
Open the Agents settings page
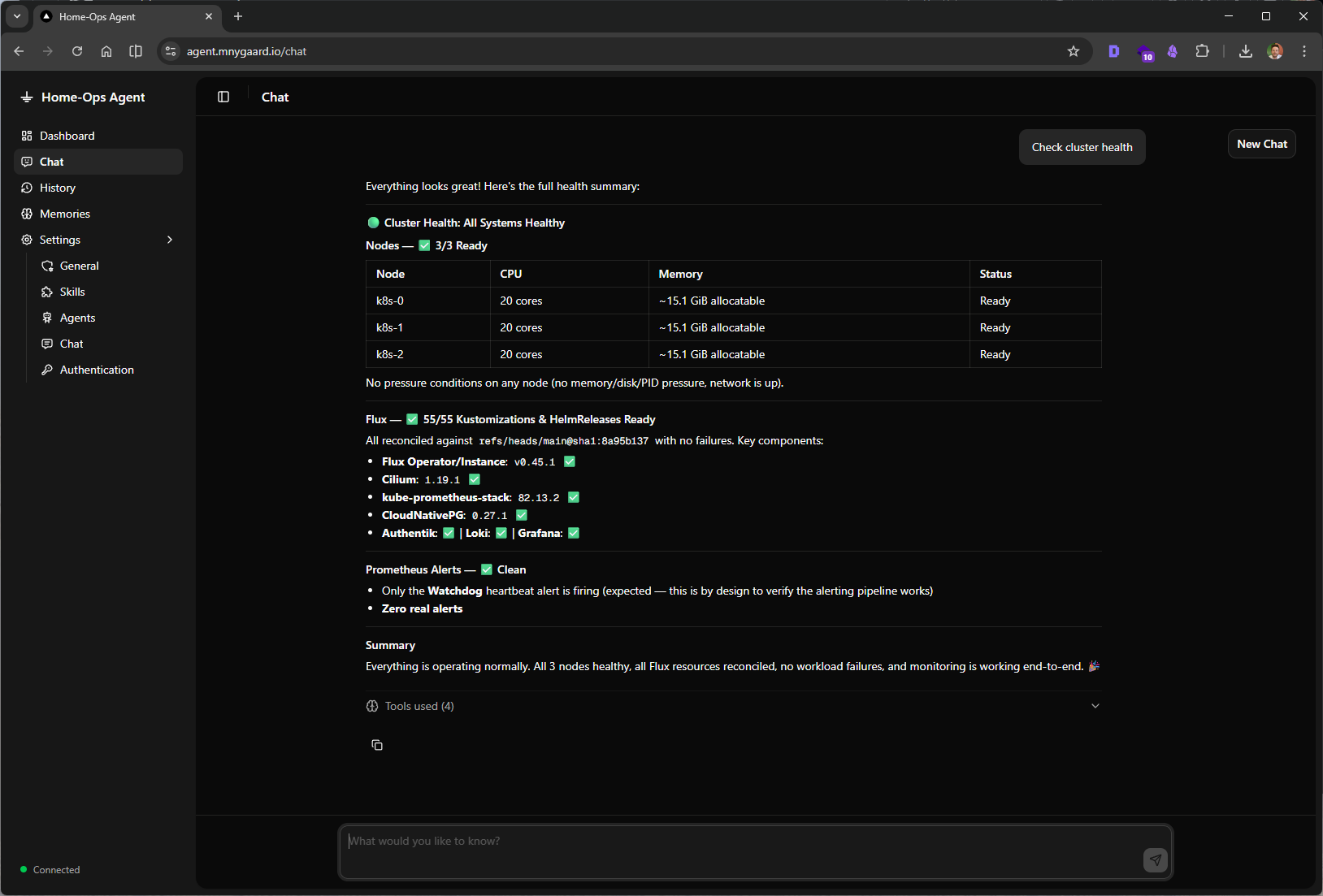click(x=107, y=318)
